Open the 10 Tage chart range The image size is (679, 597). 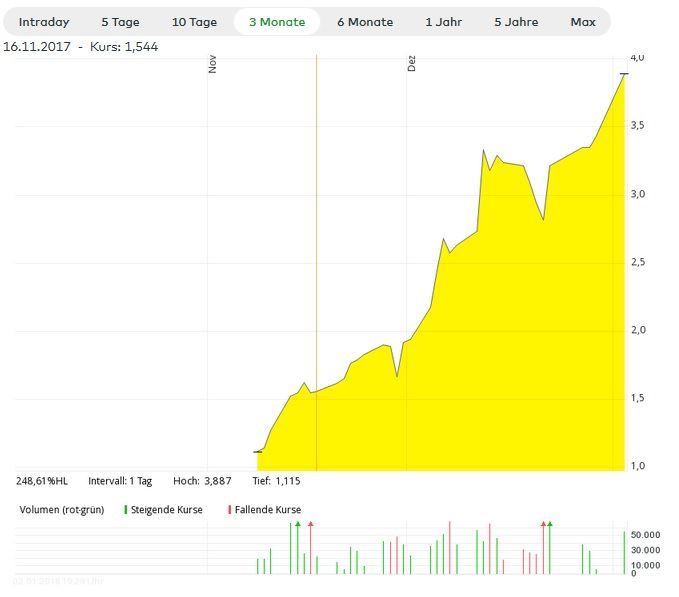point(194,22)
